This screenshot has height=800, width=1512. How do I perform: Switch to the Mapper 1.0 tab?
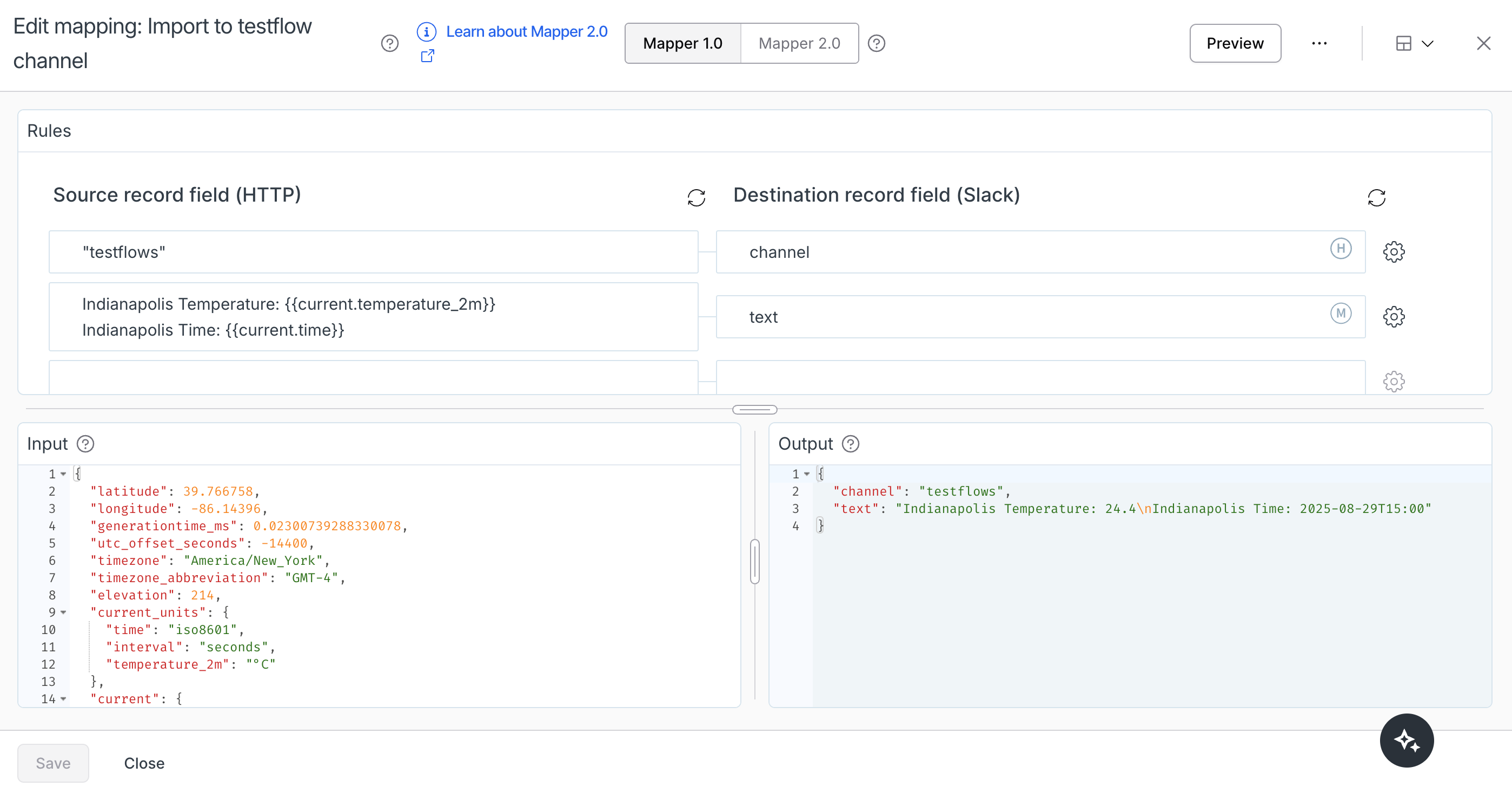pos(682,43)
